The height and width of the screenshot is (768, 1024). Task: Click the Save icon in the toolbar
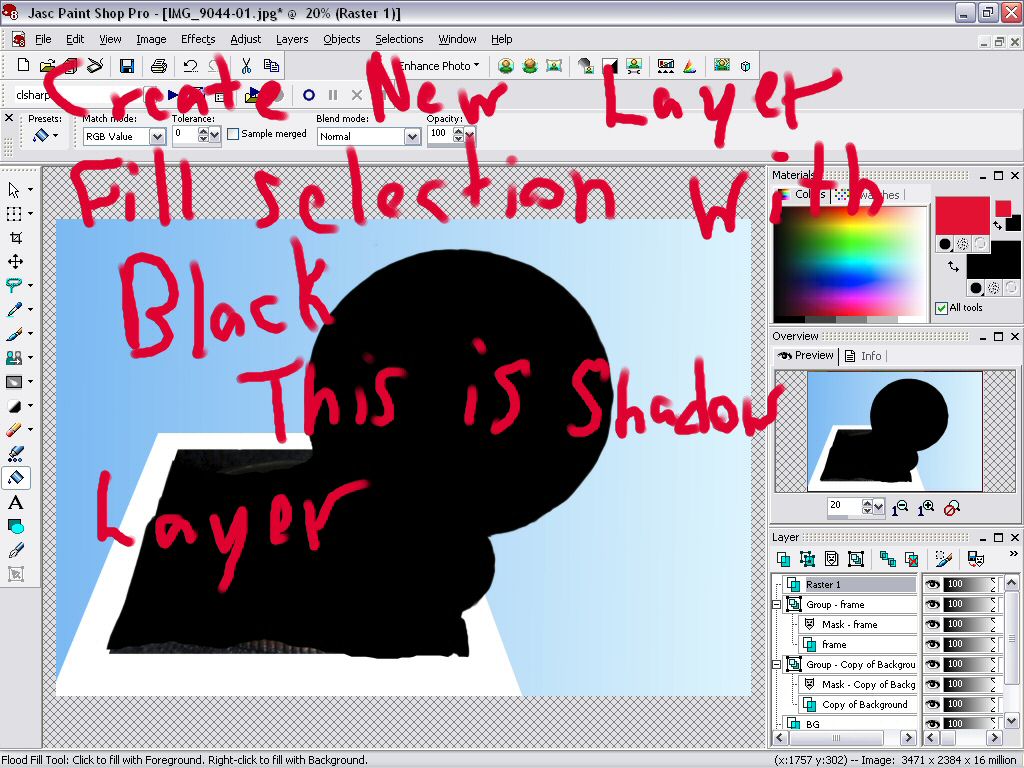(x=127, y=66)
